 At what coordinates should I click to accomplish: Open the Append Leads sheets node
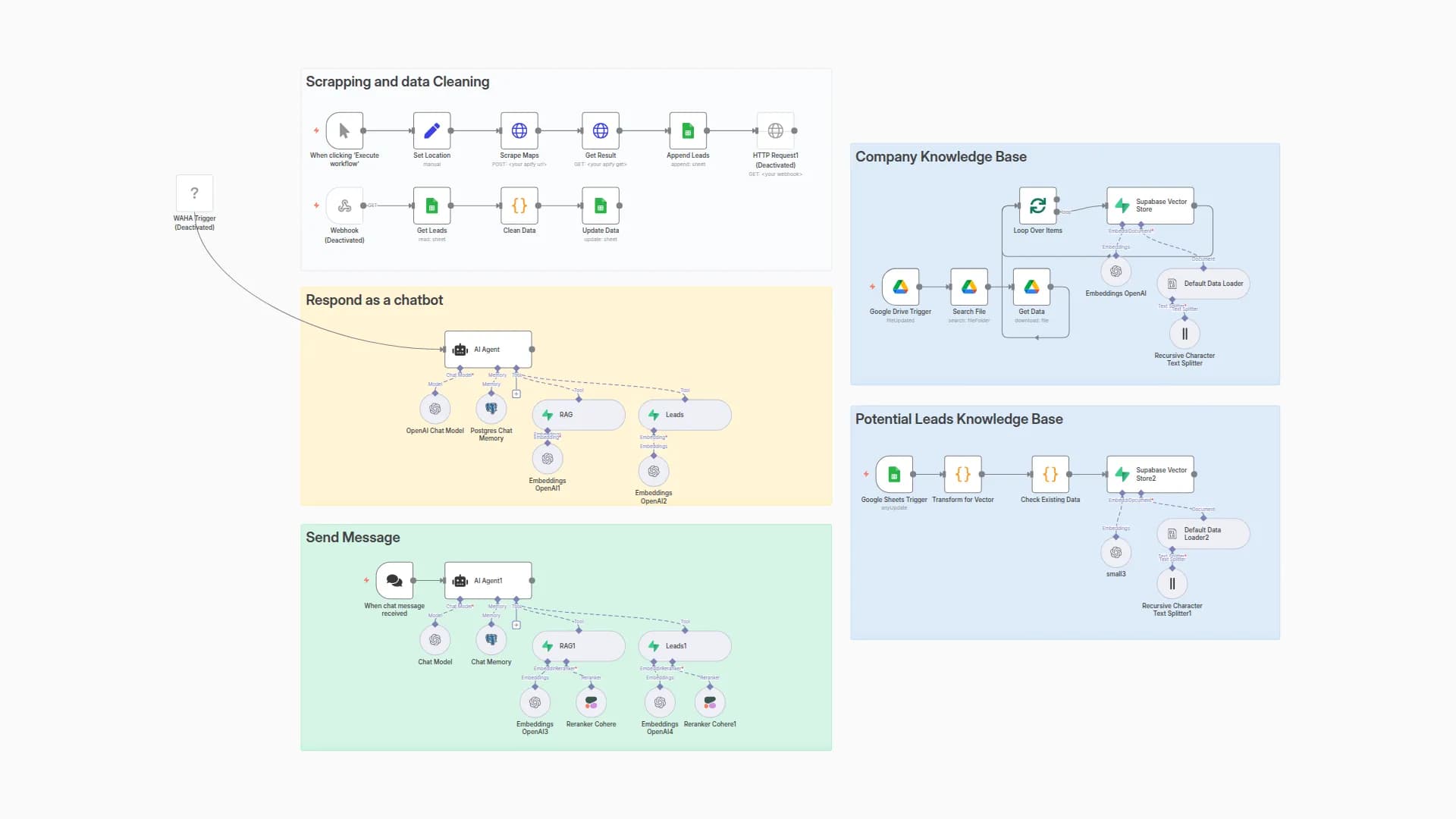(688, 130)
